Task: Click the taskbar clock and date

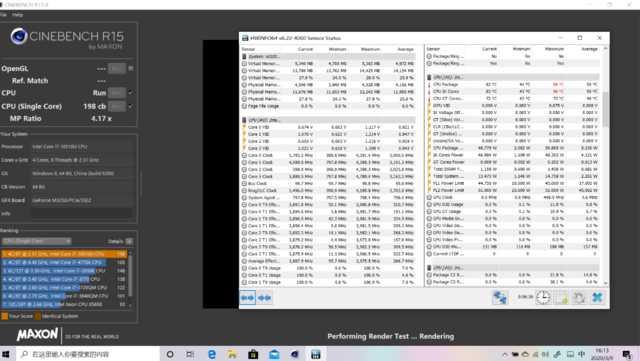Action: tap(602, 354)
